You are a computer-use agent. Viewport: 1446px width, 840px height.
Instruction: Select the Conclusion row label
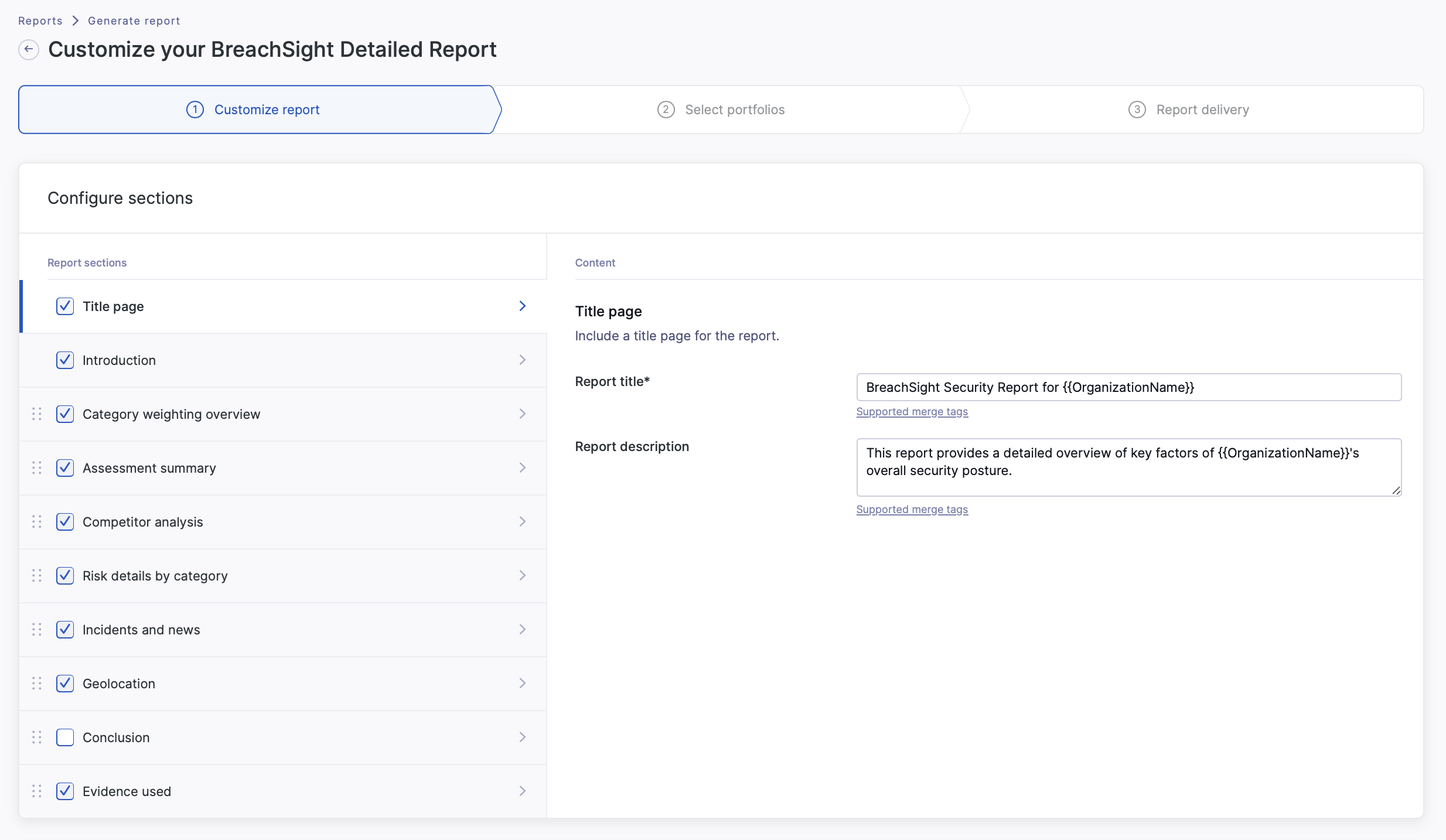pos(116,737)
